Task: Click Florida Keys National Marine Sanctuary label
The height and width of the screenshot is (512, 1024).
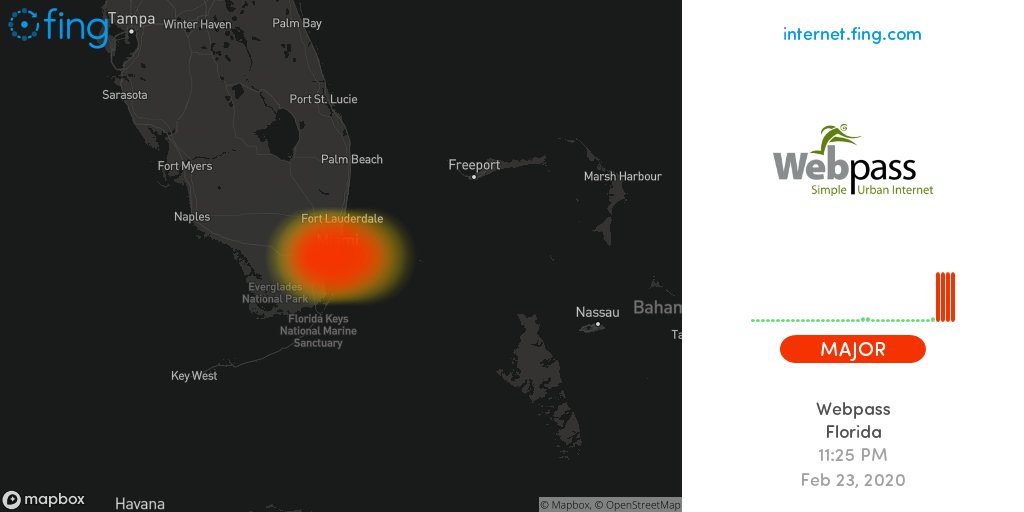Action: point(318,331)
